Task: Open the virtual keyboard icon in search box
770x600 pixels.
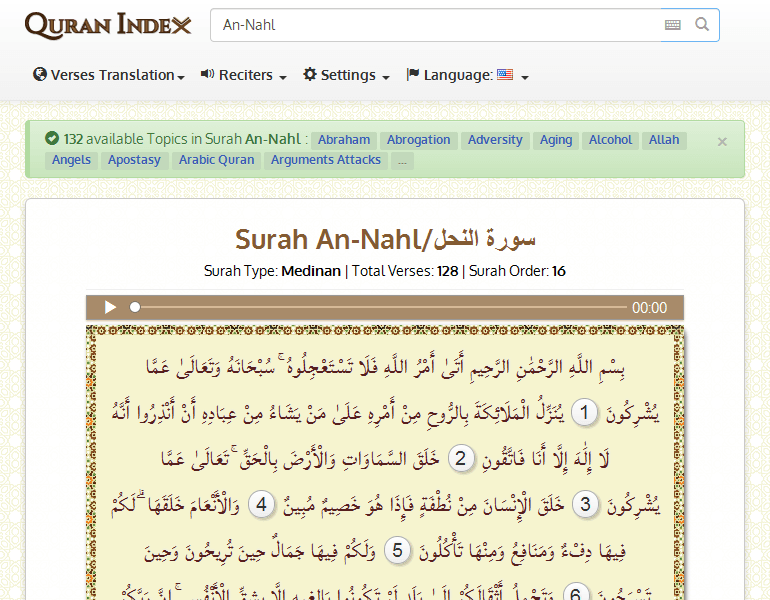Action: pos(672,25)
